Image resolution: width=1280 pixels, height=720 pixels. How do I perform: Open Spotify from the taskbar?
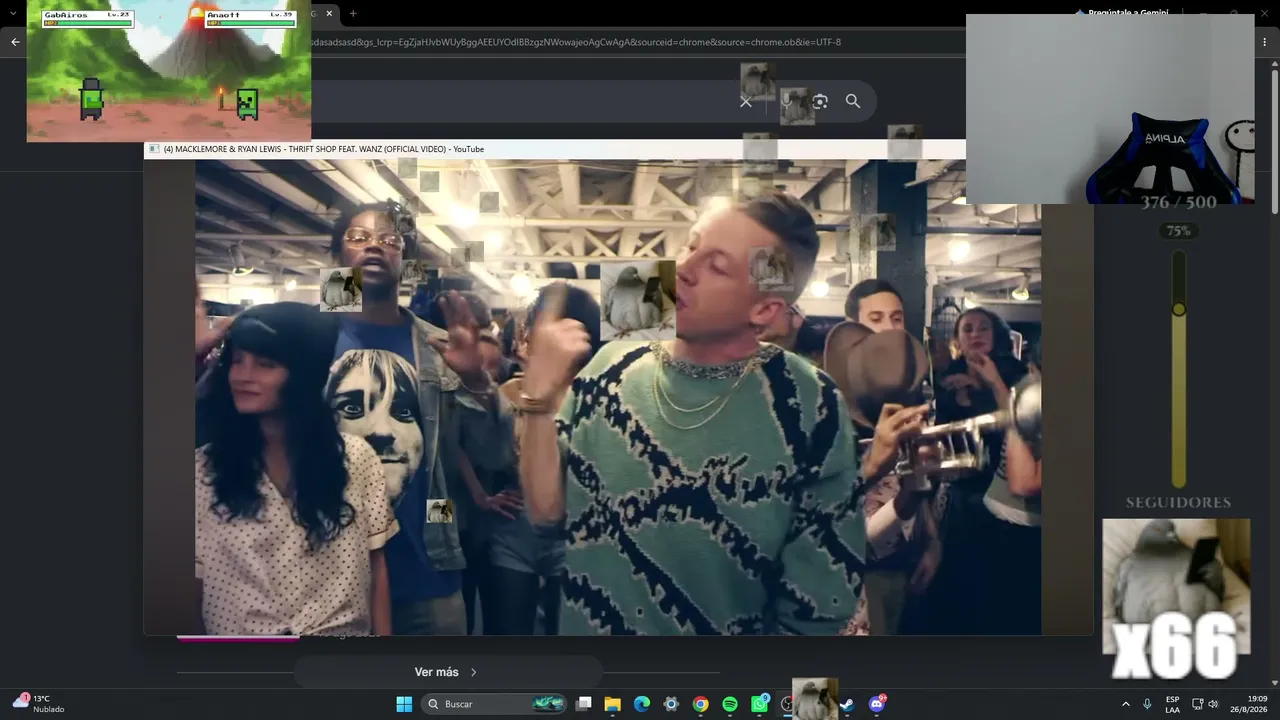click(730, 704)
